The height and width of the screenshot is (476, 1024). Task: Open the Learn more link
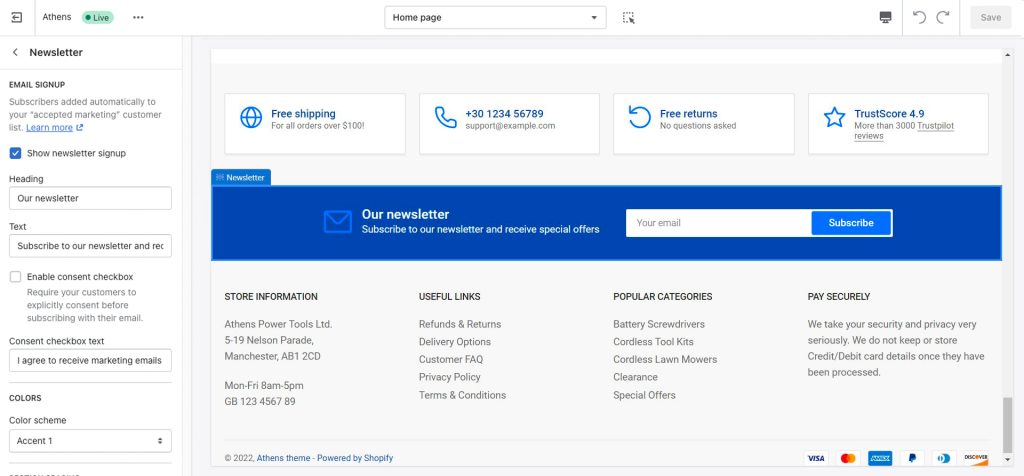(54, 127)
